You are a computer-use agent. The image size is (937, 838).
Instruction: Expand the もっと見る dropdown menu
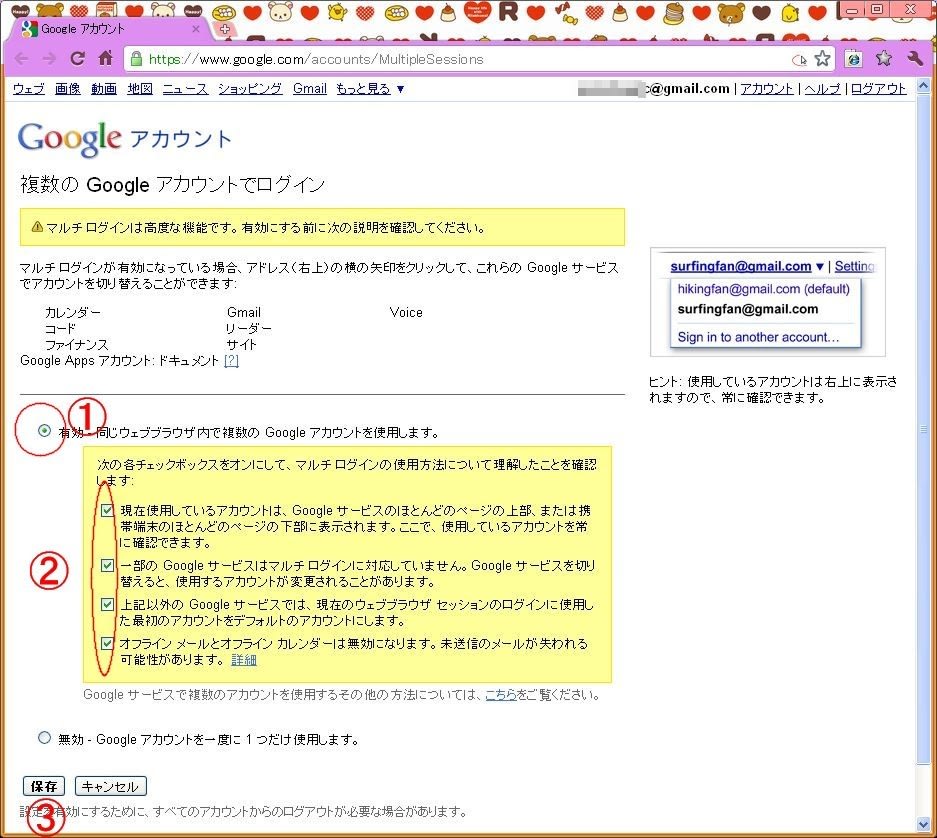tap(370, 89)
